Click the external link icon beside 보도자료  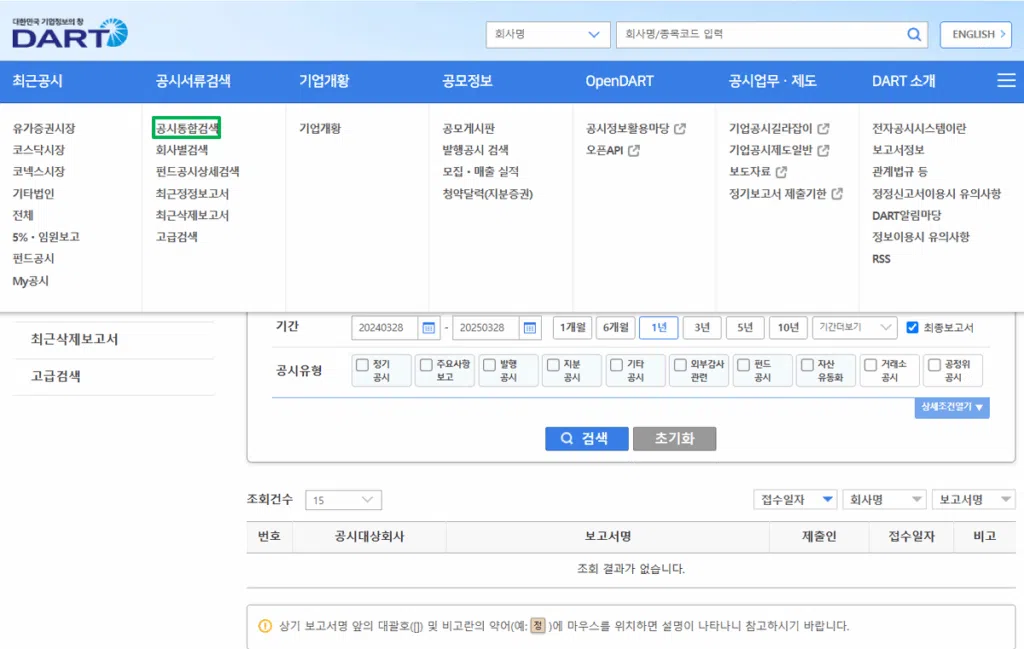coord(782,172)
